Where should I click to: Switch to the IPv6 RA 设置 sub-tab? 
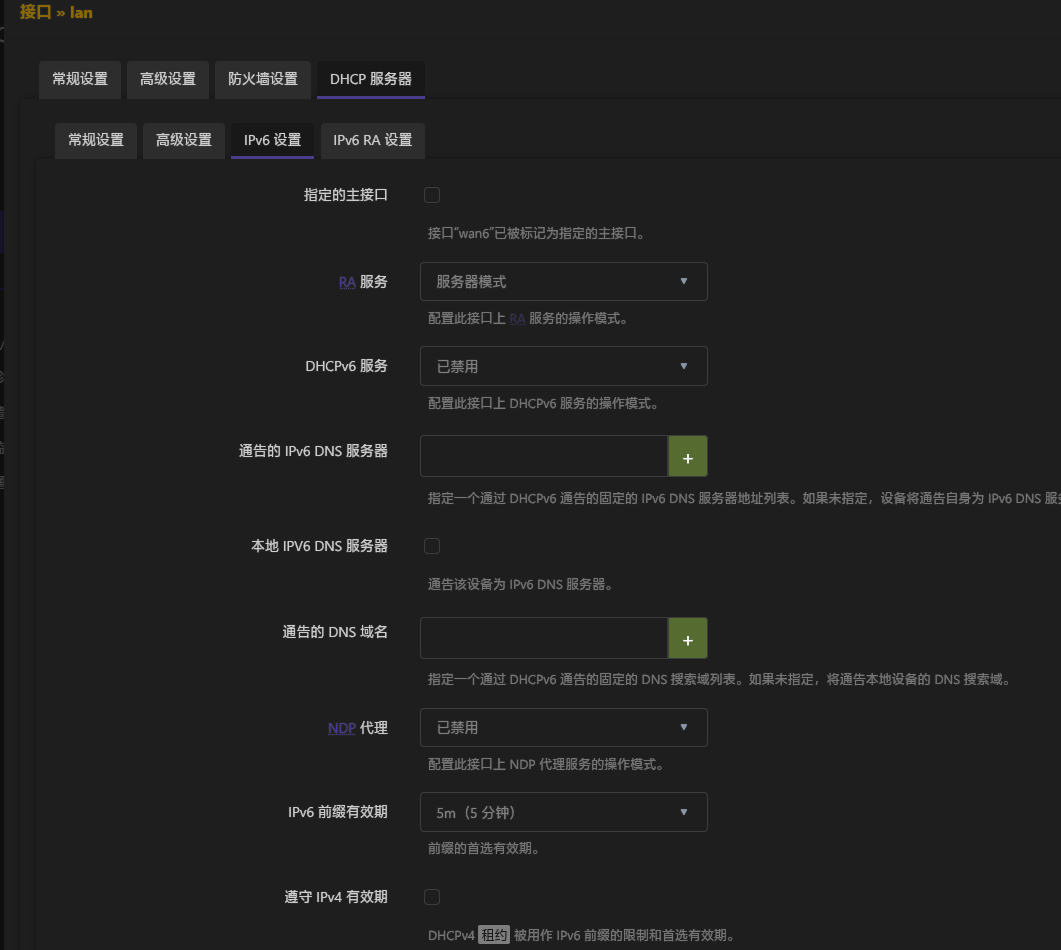click(372, 140)
